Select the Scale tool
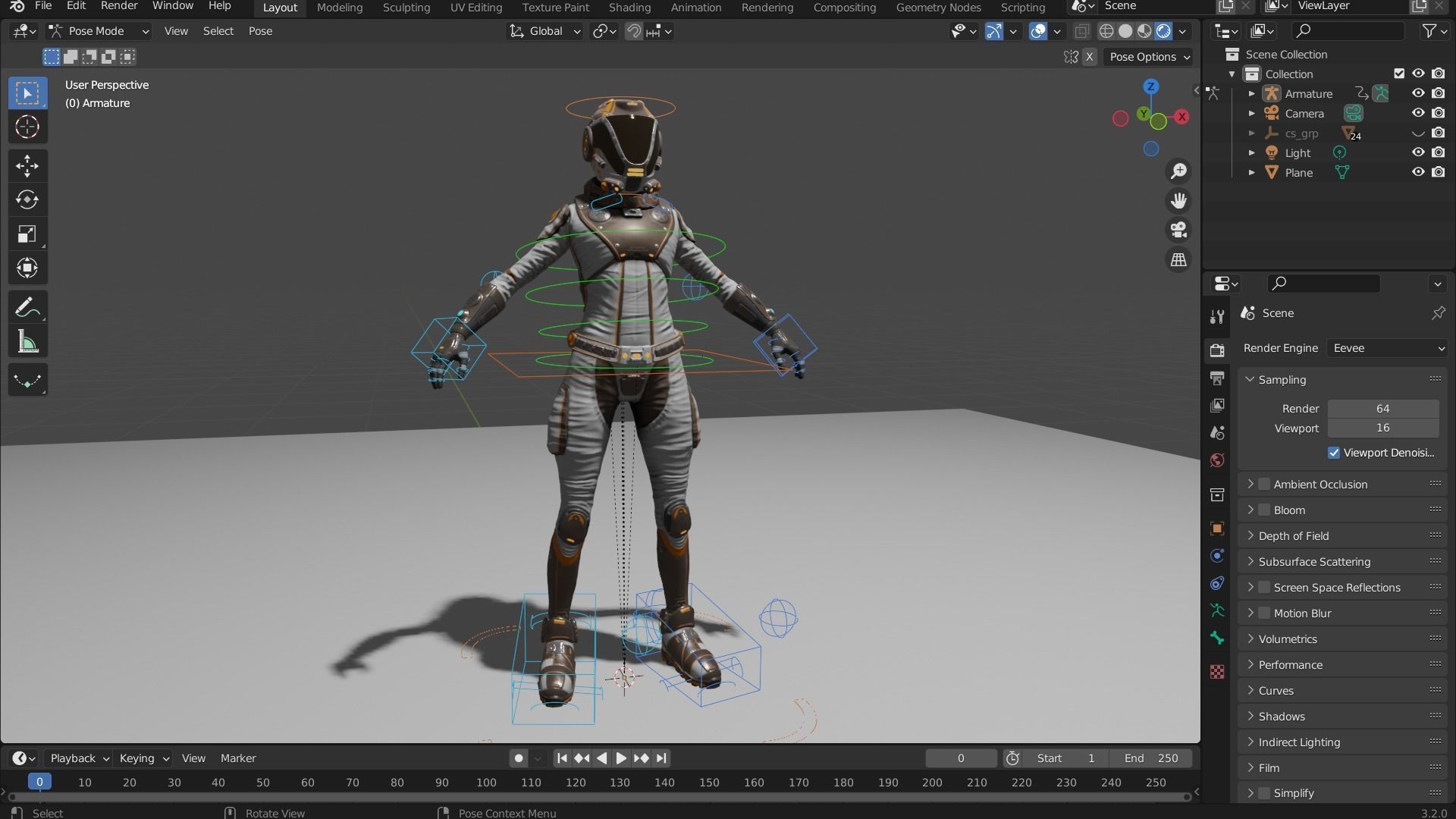1456x819 pixels. (x=27, y=234)
